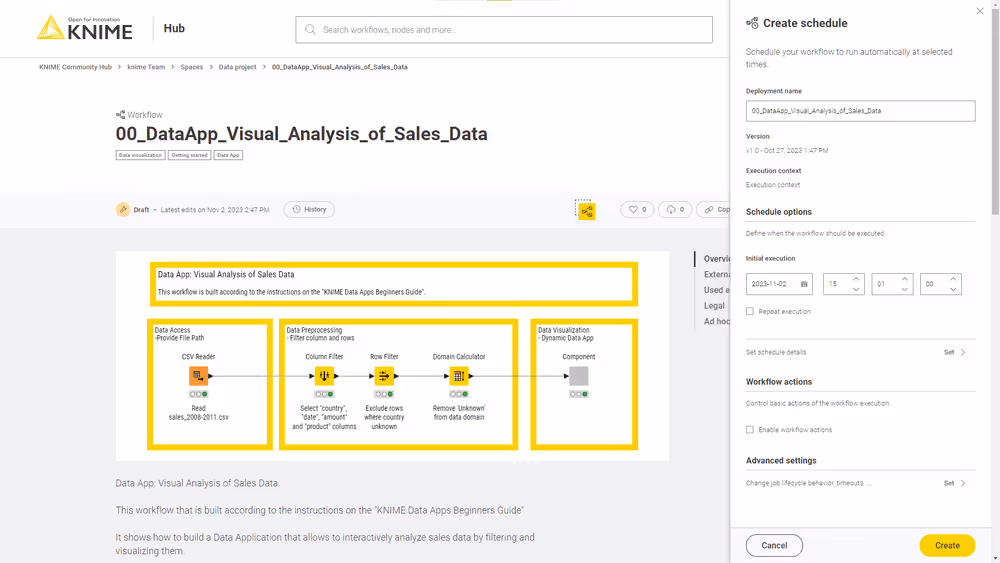Click the gray Component node
The width and height of the screenshot is (1000, 563).
[x=578, y=376]
